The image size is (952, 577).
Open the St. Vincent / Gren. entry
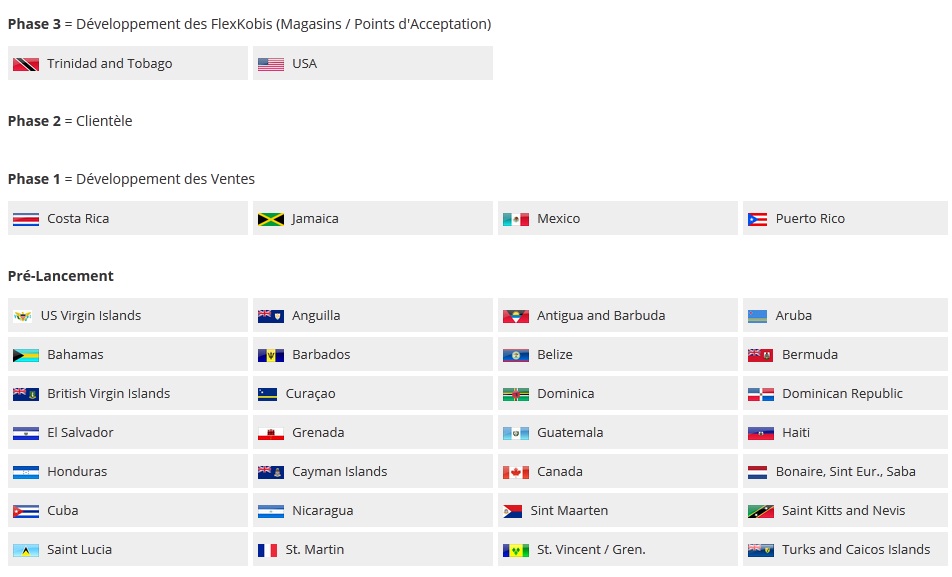click(x=617, y=549)
